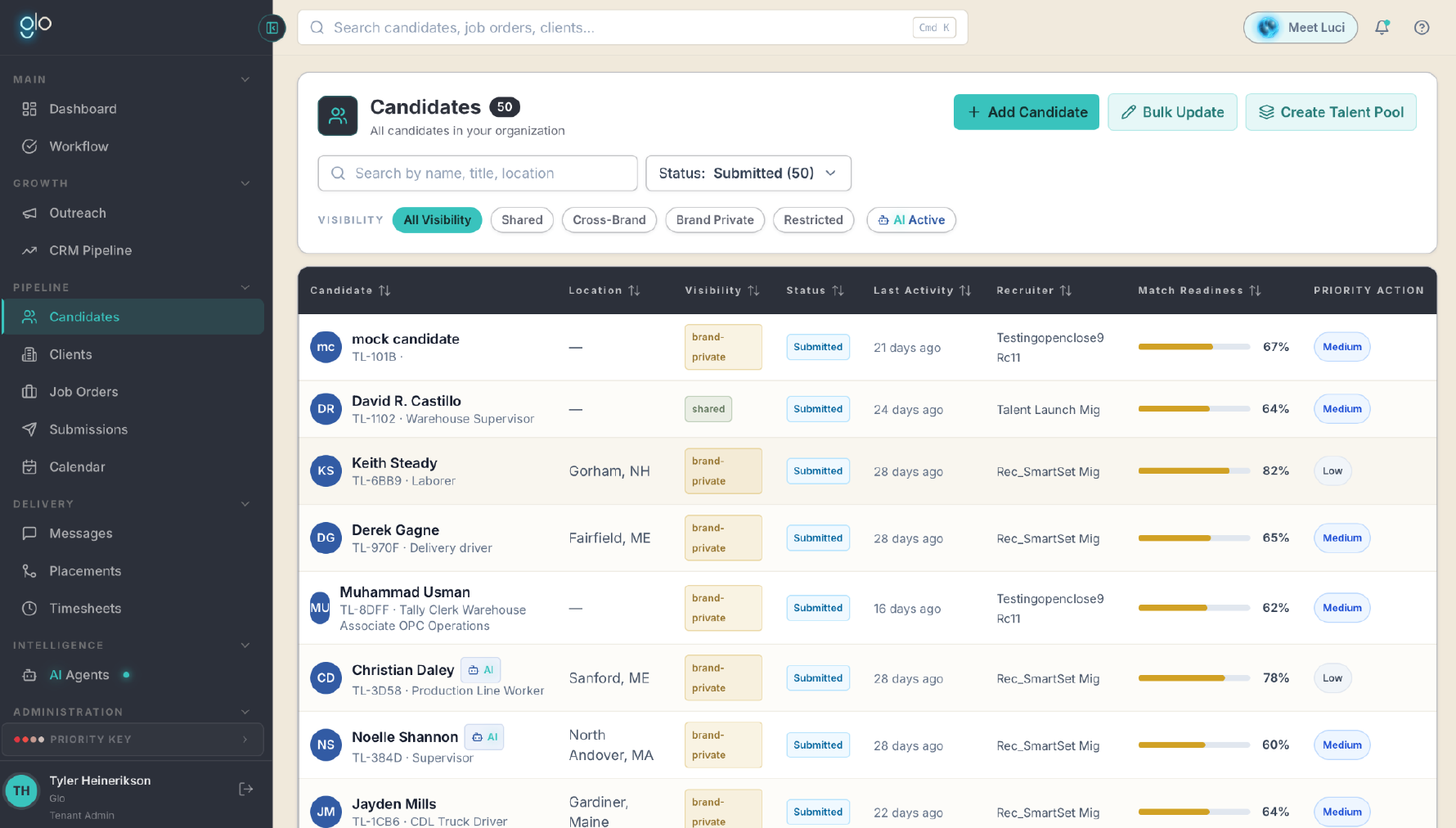The height and width of the screenshot is (828, 1456).
Task: Toggle the Restricted visibility filter
Action: coord(813,220)
